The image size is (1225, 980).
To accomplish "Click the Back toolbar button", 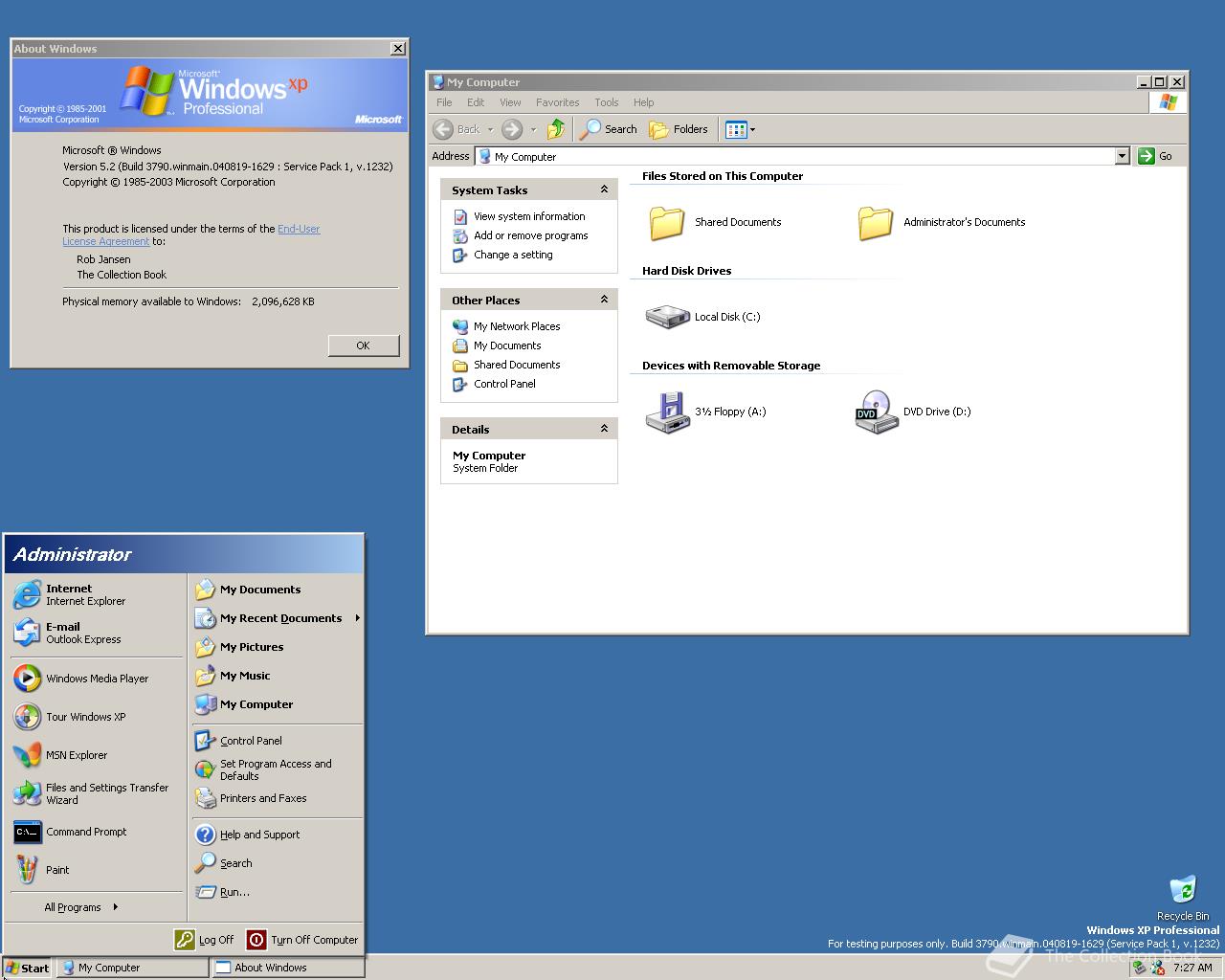I will (x=457, y=129).
